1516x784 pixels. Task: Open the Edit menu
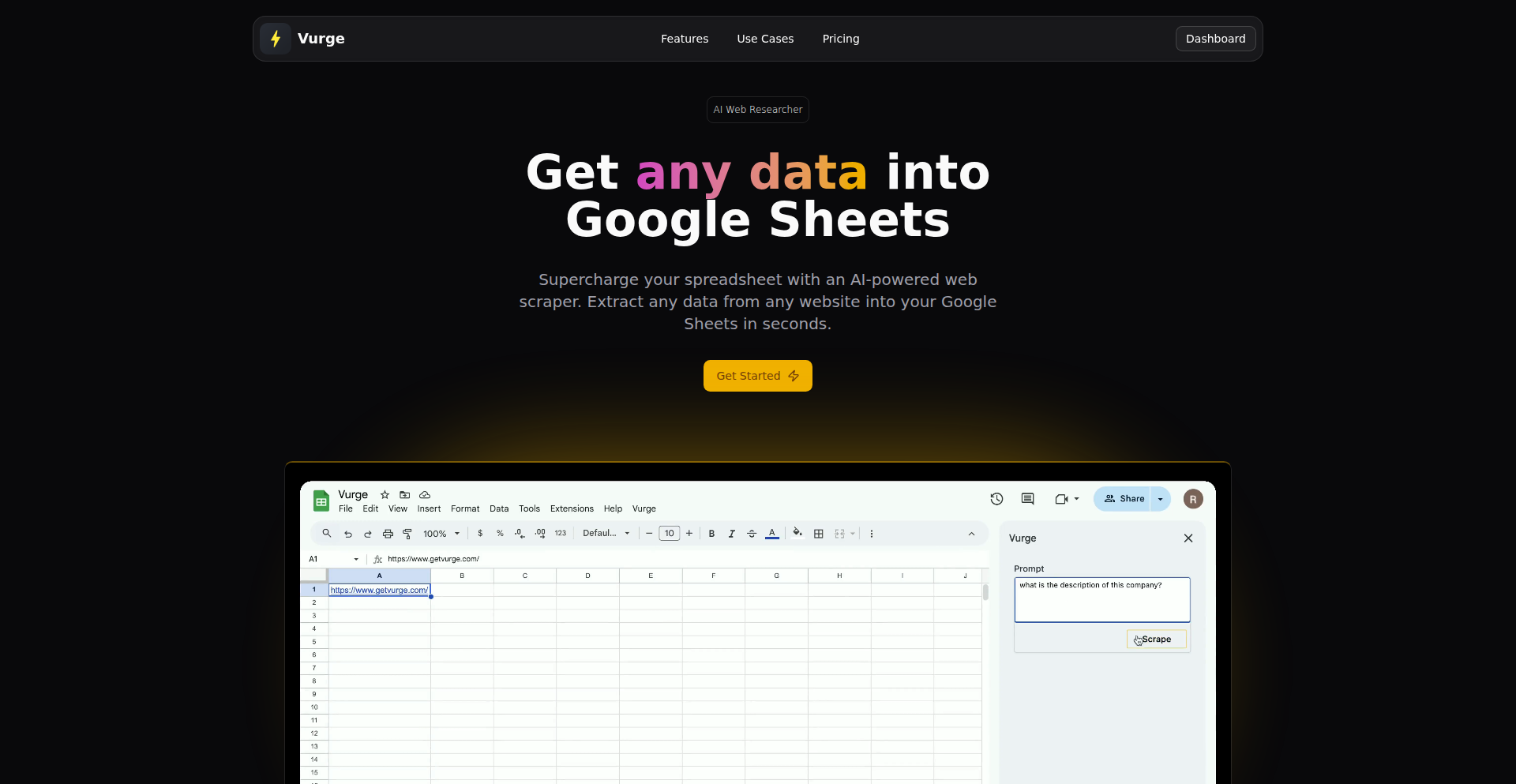pyautogui.click(x=370, y=509)
